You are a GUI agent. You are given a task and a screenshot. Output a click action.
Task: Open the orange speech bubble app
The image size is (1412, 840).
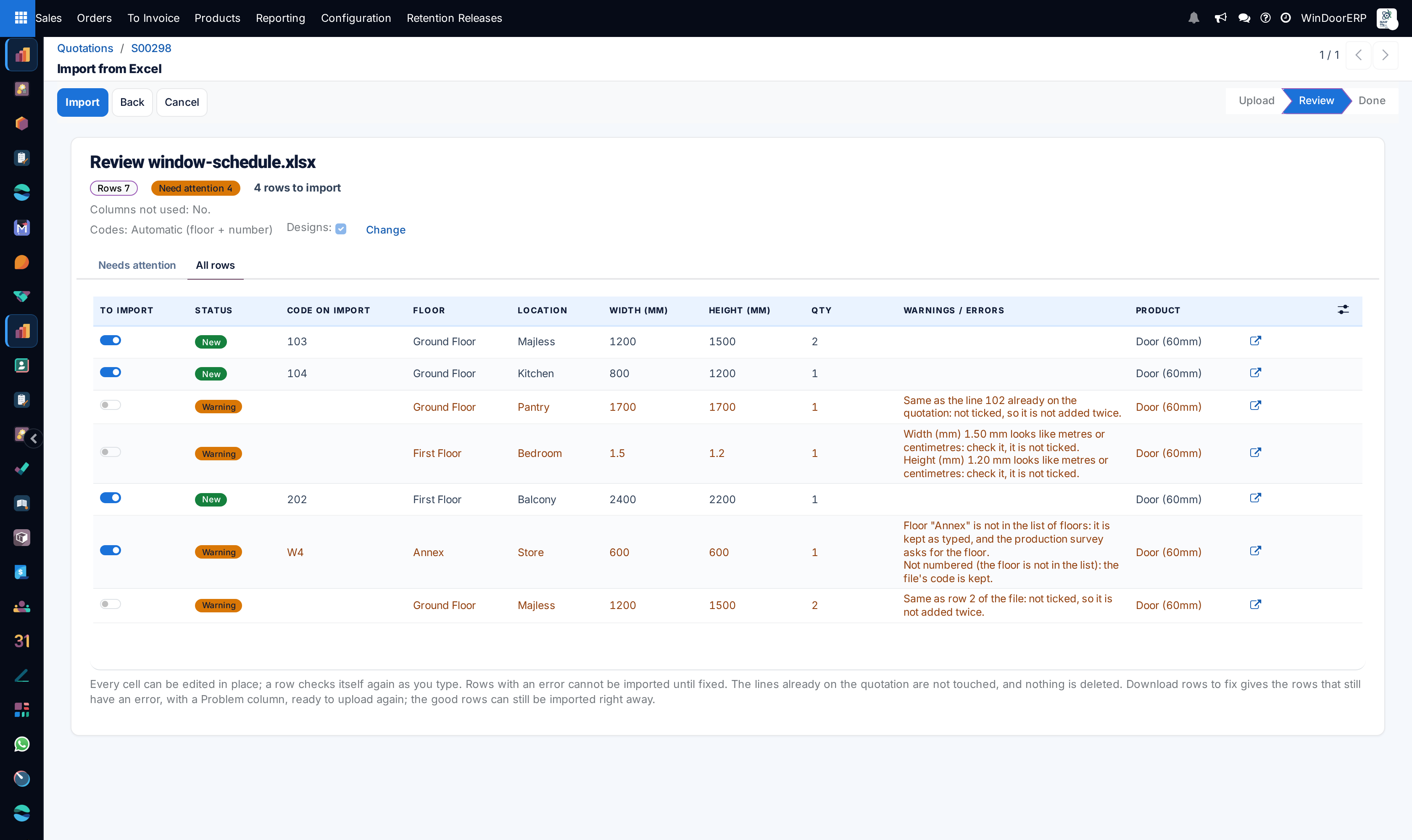[x=21, y=262]
